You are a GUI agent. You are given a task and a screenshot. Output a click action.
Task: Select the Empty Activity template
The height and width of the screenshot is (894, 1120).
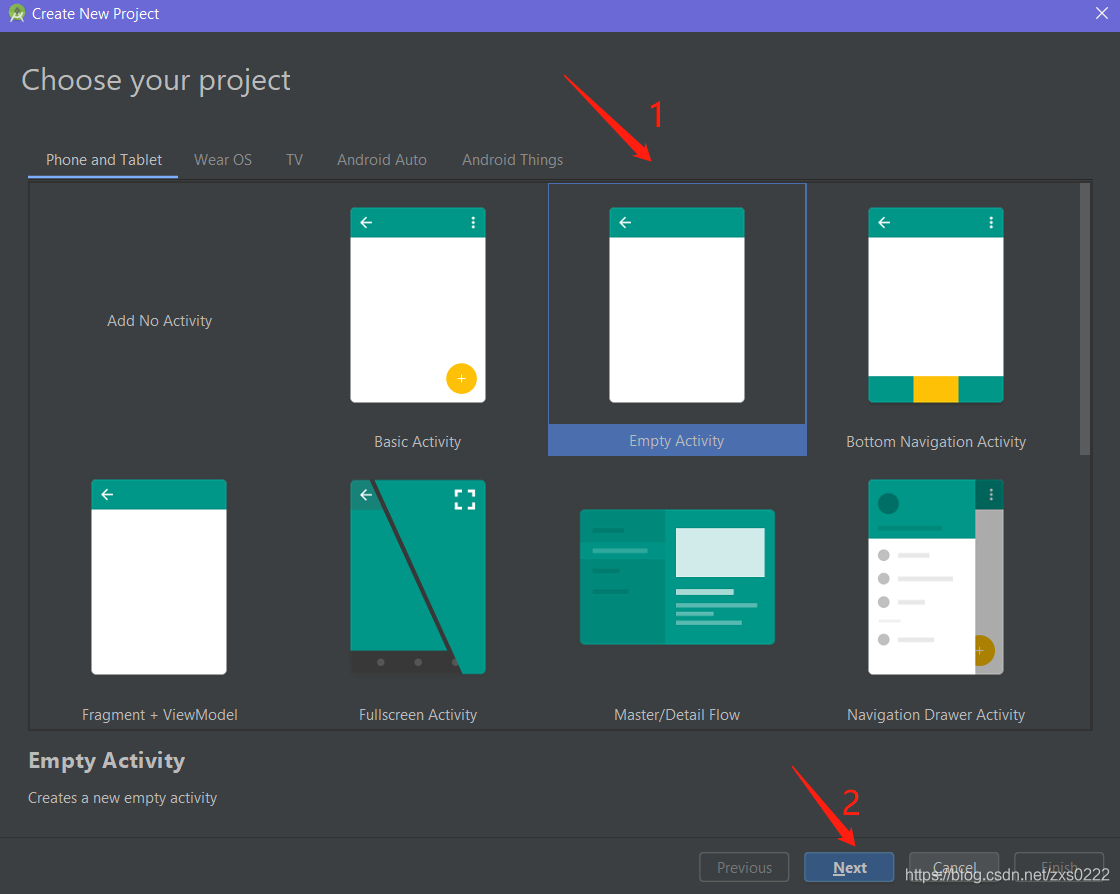[676, 320]
